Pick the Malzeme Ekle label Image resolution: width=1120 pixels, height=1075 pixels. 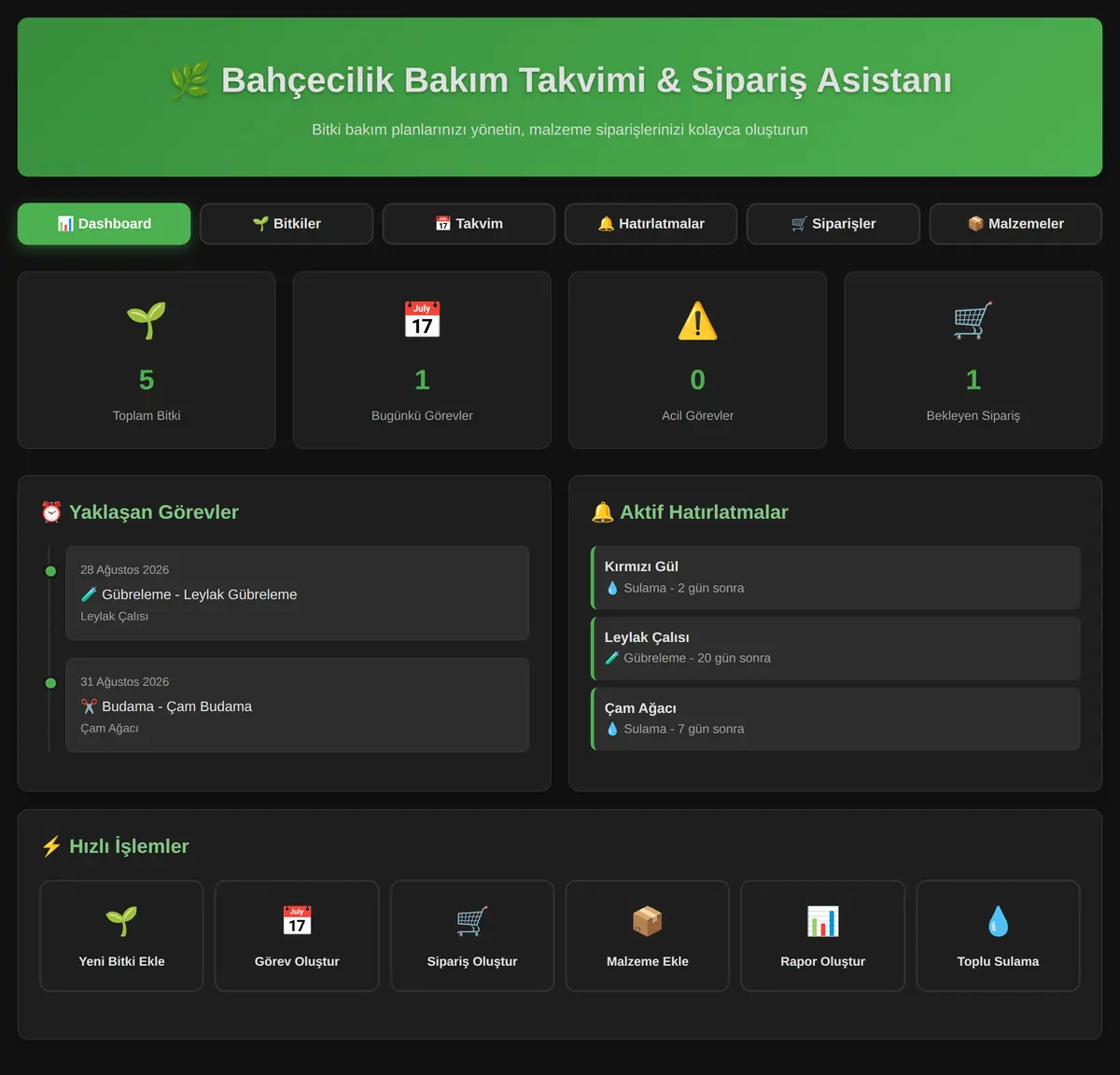(x=648, y=961)
